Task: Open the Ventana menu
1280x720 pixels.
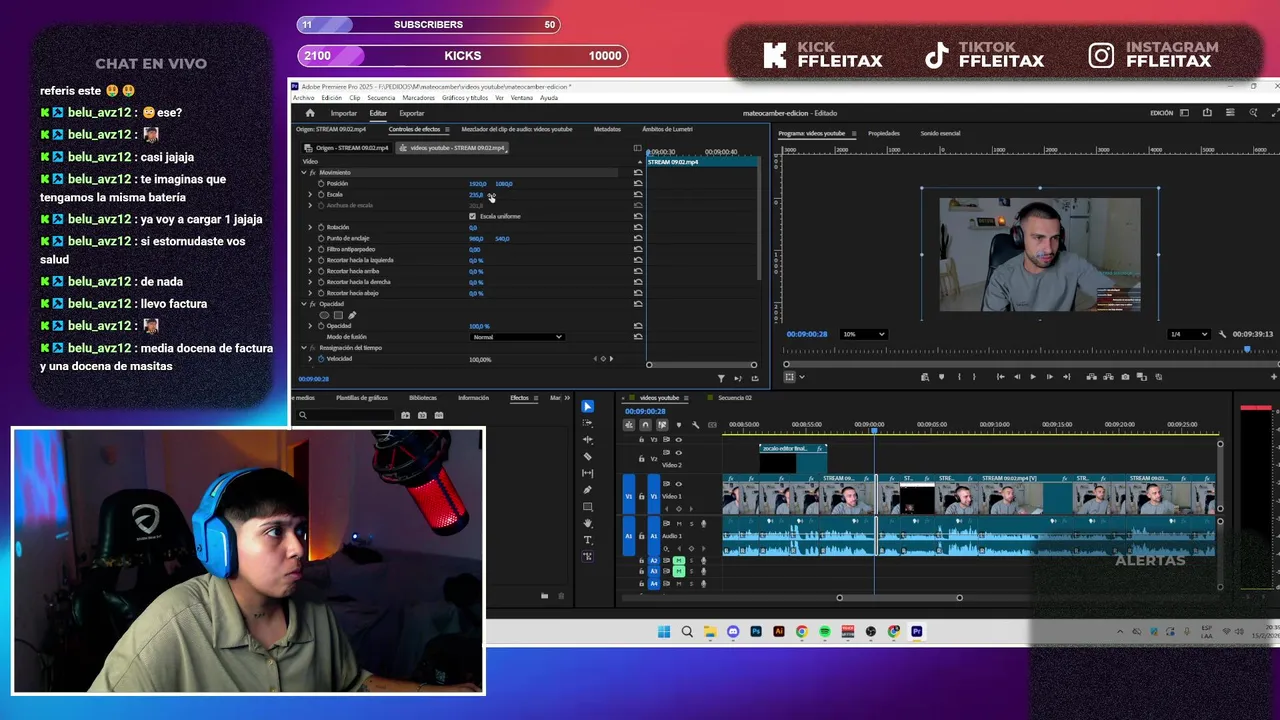Action: [x=522, y=98]
